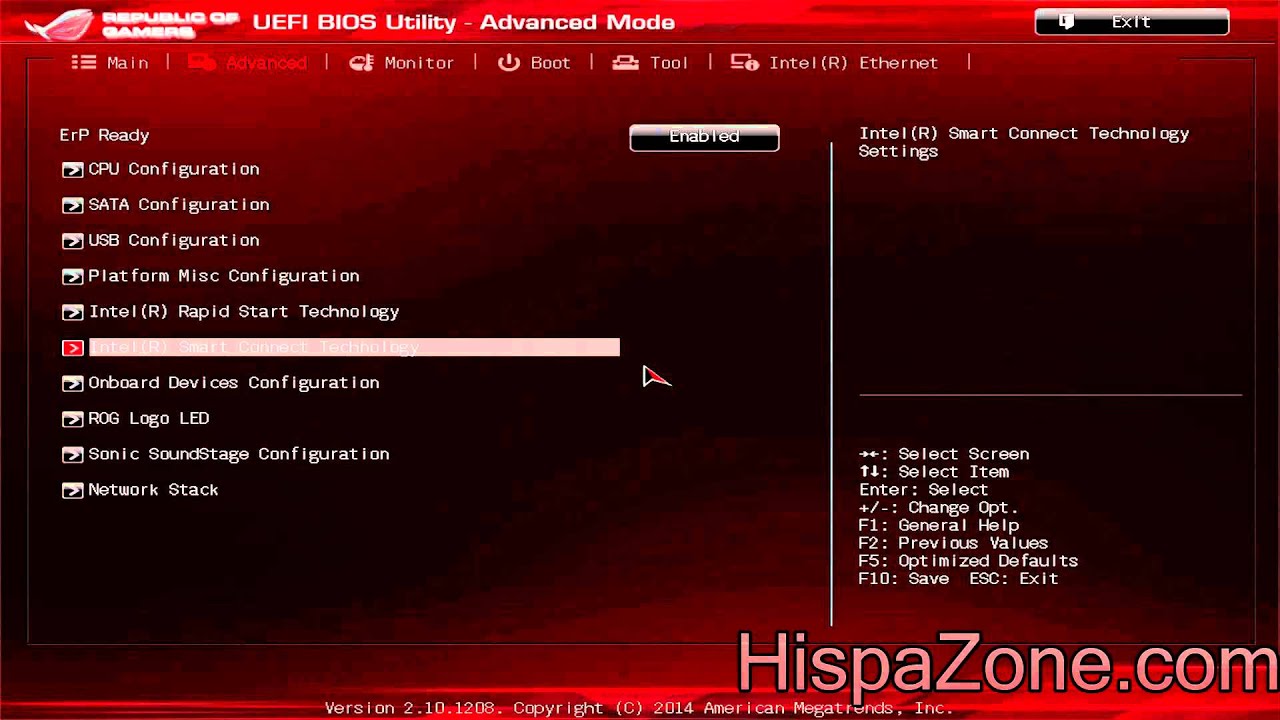Click arrow icon beside Onboard Devices Configuration
1280x720 pixels.
(x=72, y=384)
